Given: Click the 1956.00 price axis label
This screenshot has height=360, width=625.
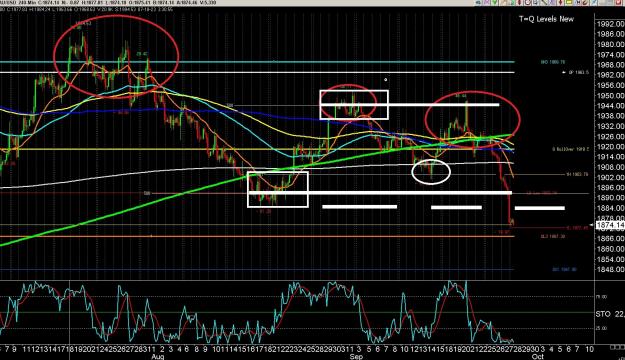Looking at the screenshot, I should (x=610, y=85).
